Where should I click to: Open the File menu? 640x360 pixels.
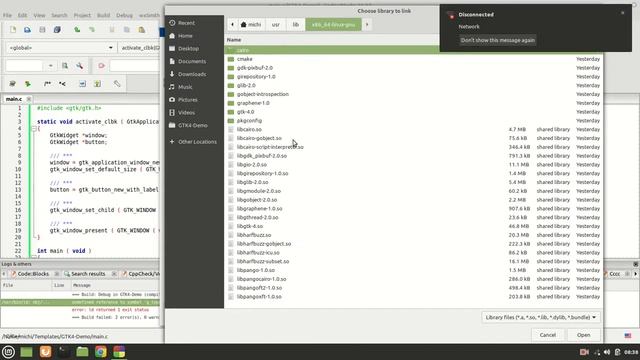(7, 15)
